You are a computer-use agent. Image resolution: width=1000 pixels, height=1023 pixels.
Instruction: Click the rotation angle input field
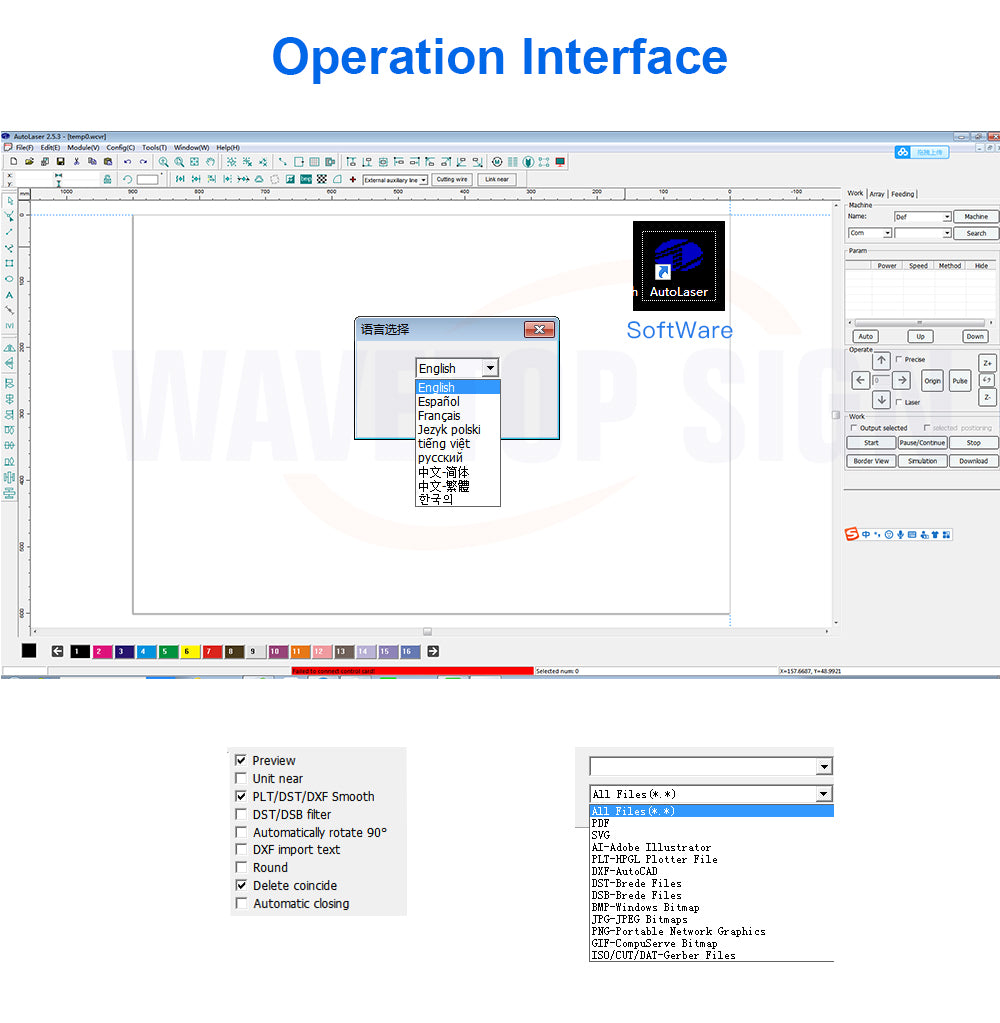pos(147,179)
